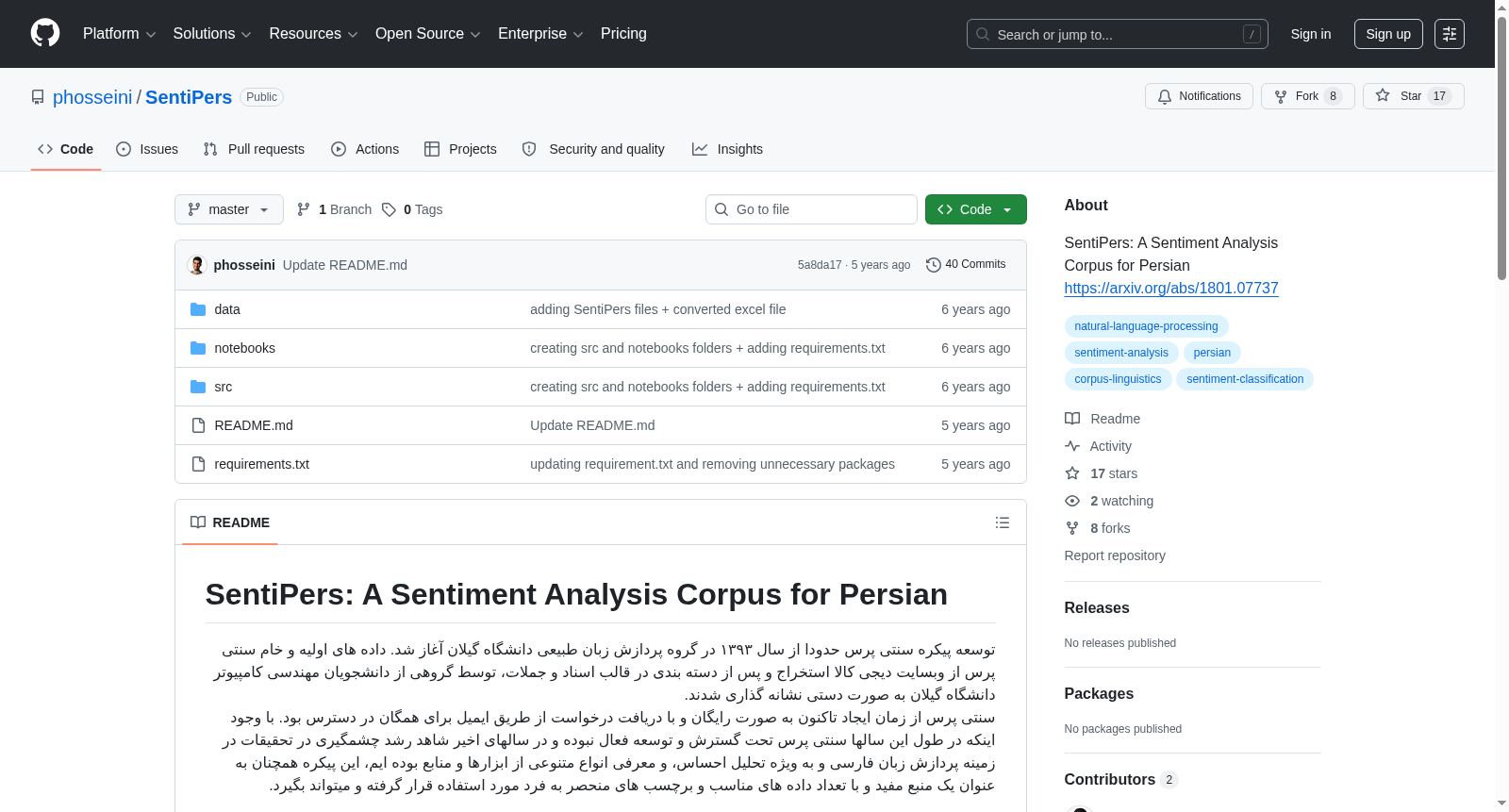Click Report repository link
The height and width of the screenshot is (812, 1509).
click(x=1115, y=555)
